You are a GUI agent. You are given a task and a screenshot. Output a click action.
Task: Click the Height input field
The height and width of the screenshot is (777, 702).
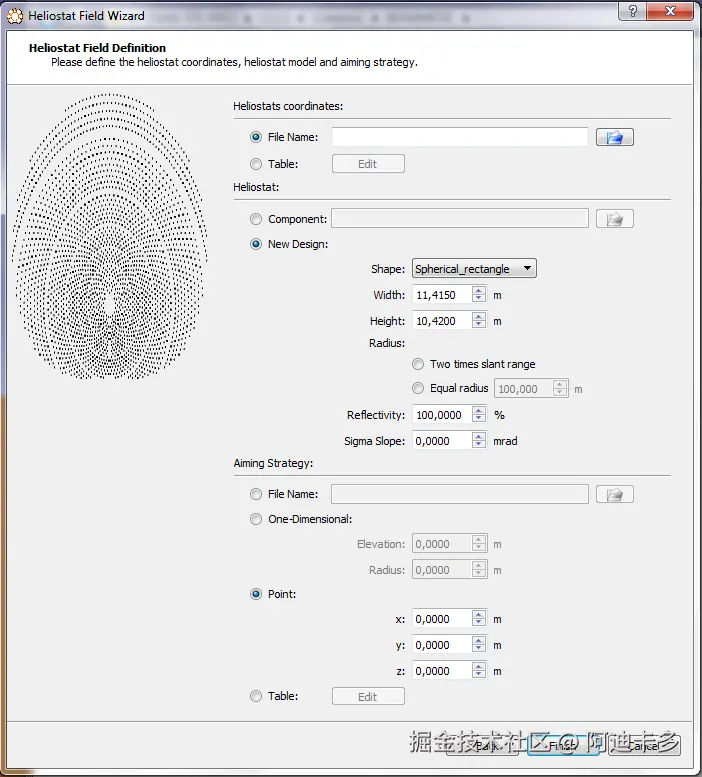click(x=442, y=321)
